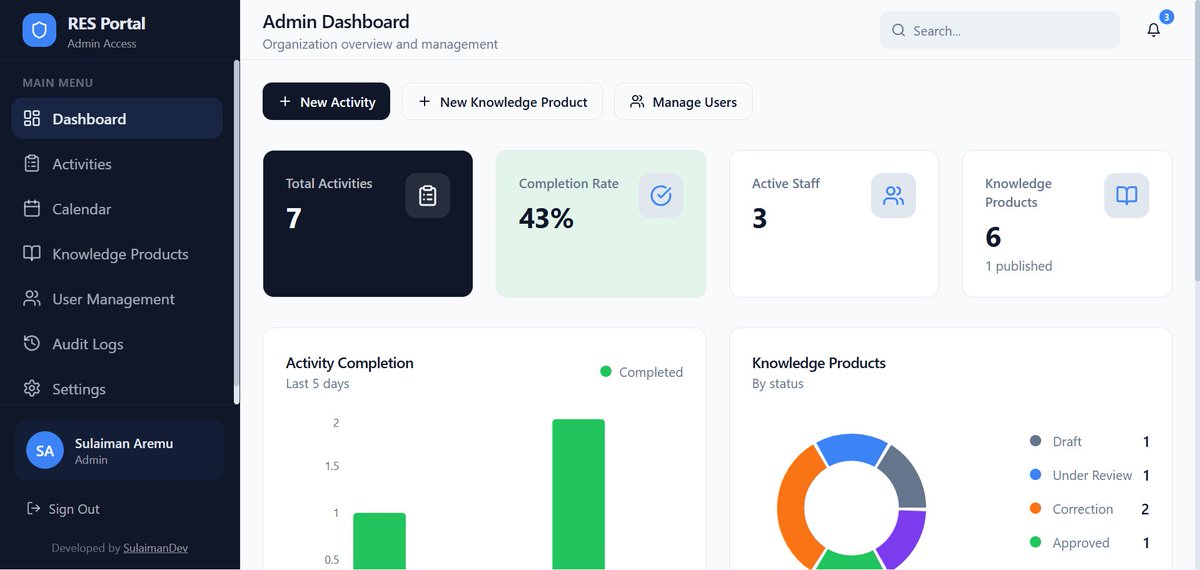Click the green Approved legend swatch
1200x570 pixels.
1035,543
